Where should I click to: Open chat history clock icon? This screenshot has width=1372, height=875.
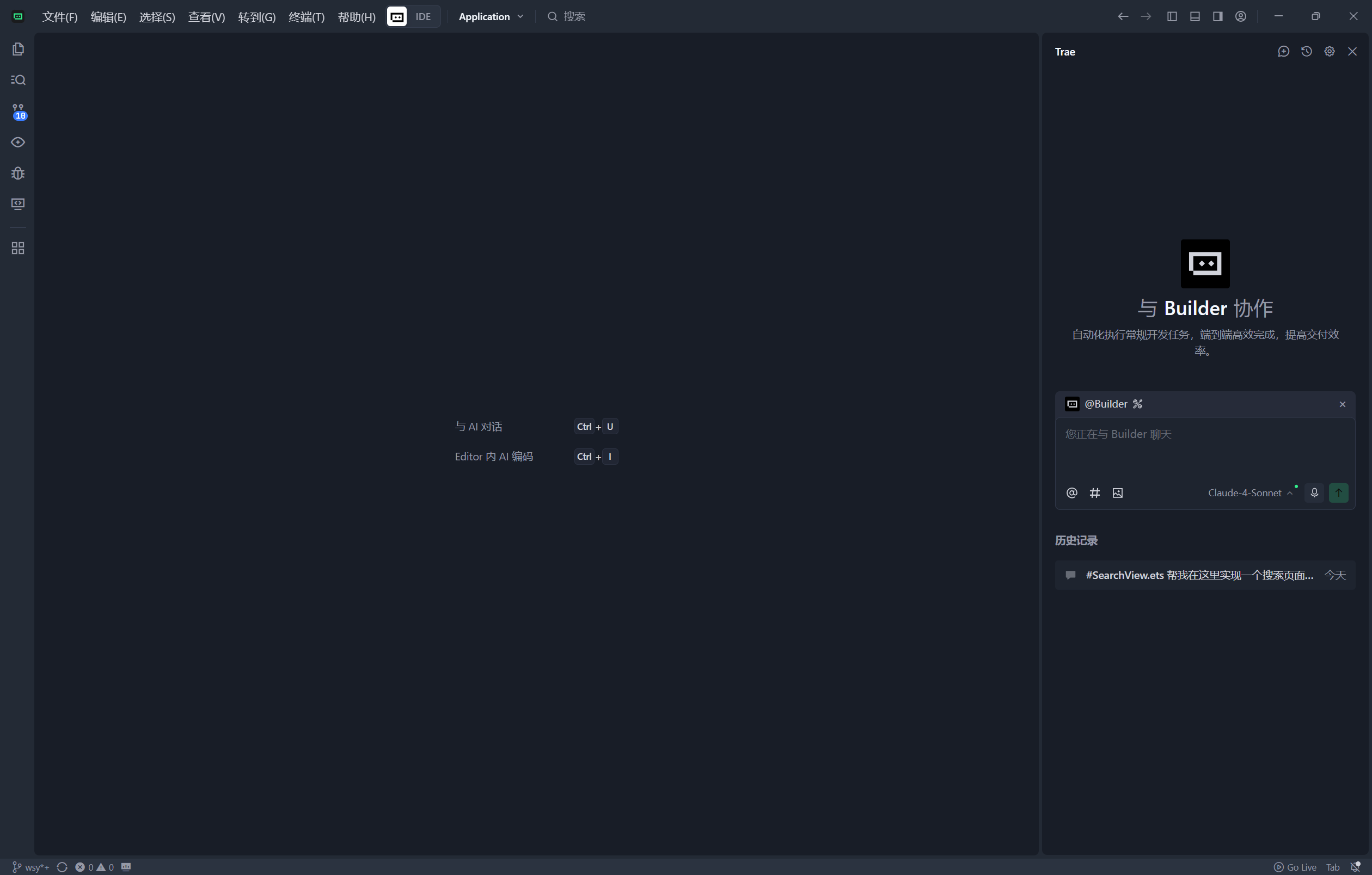tap(1307, 51)
